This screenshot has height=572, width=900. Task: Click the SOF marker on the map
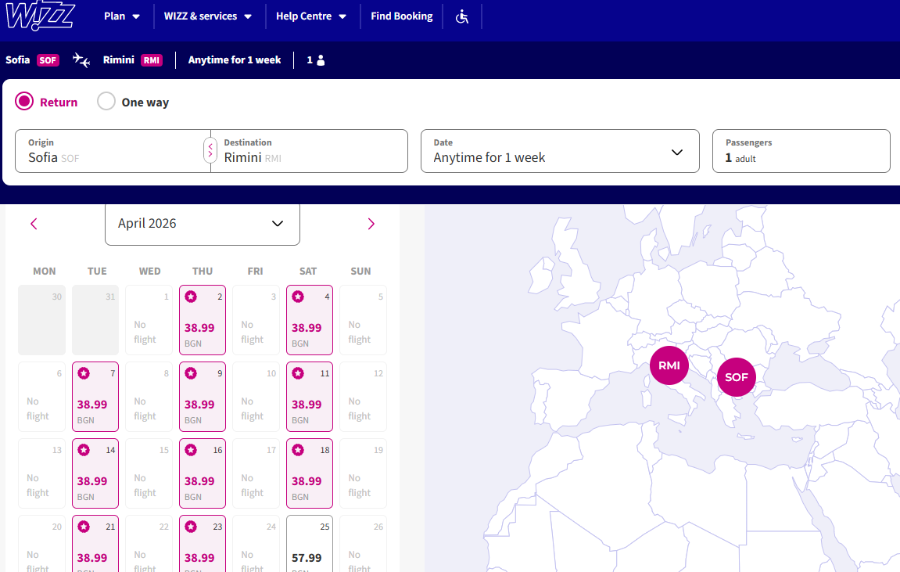pos(736,377)
